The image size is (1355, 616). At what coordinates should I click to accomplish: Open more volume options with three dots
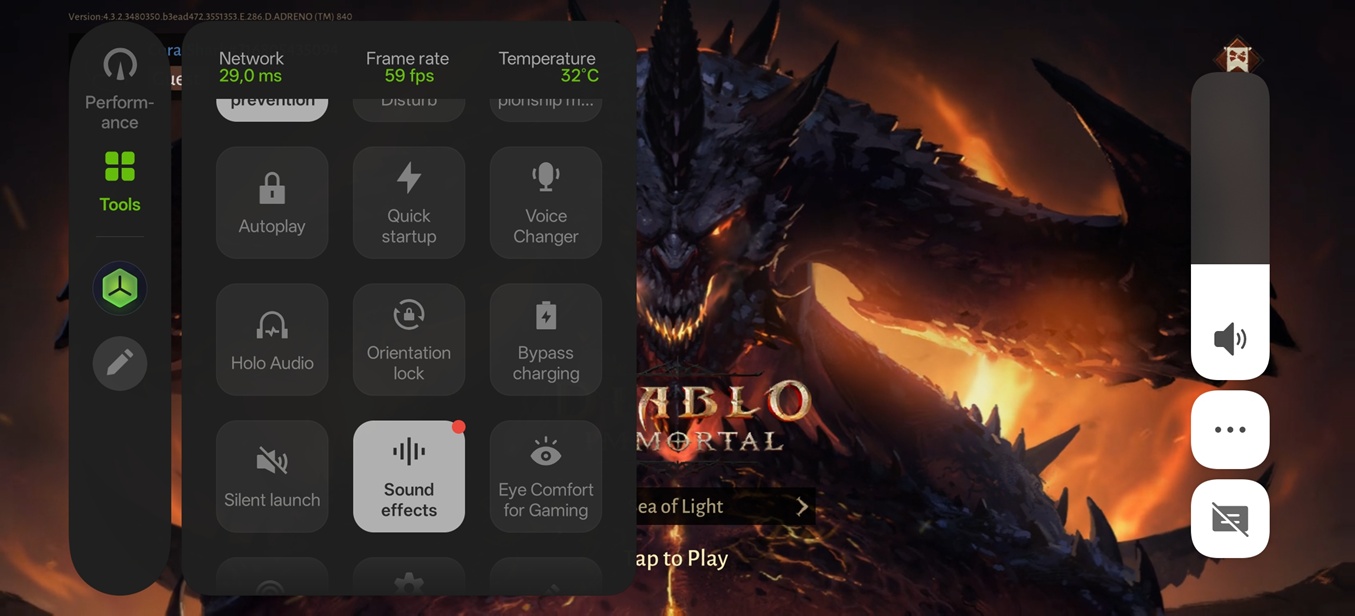1229,430
